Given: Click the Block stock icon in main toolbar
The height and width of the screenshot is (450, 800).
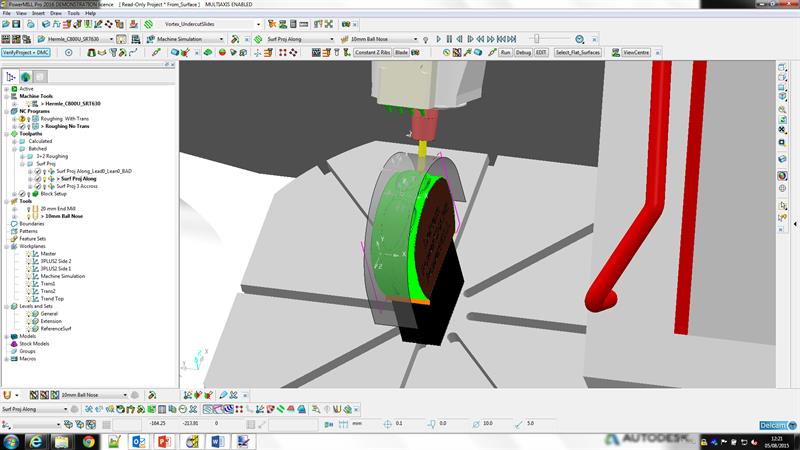Looking at the screenshot, I should (x=46, y=24).
